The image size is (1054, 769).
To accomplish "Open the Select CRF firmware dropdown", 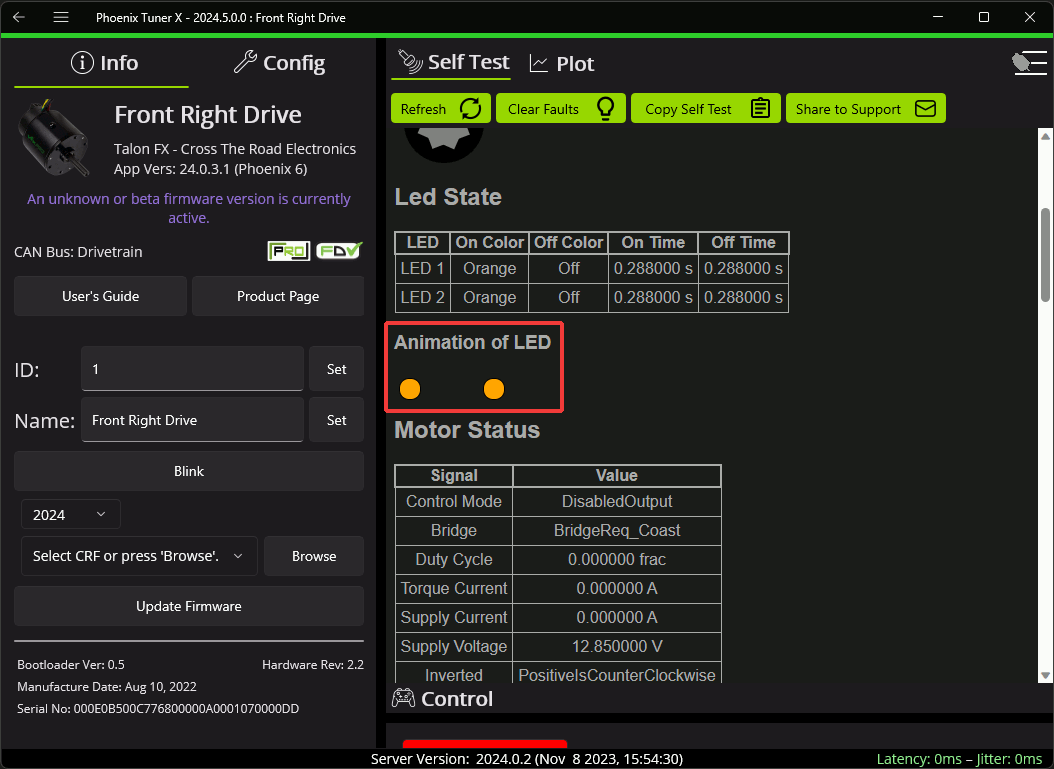I will tap(139, 556).
